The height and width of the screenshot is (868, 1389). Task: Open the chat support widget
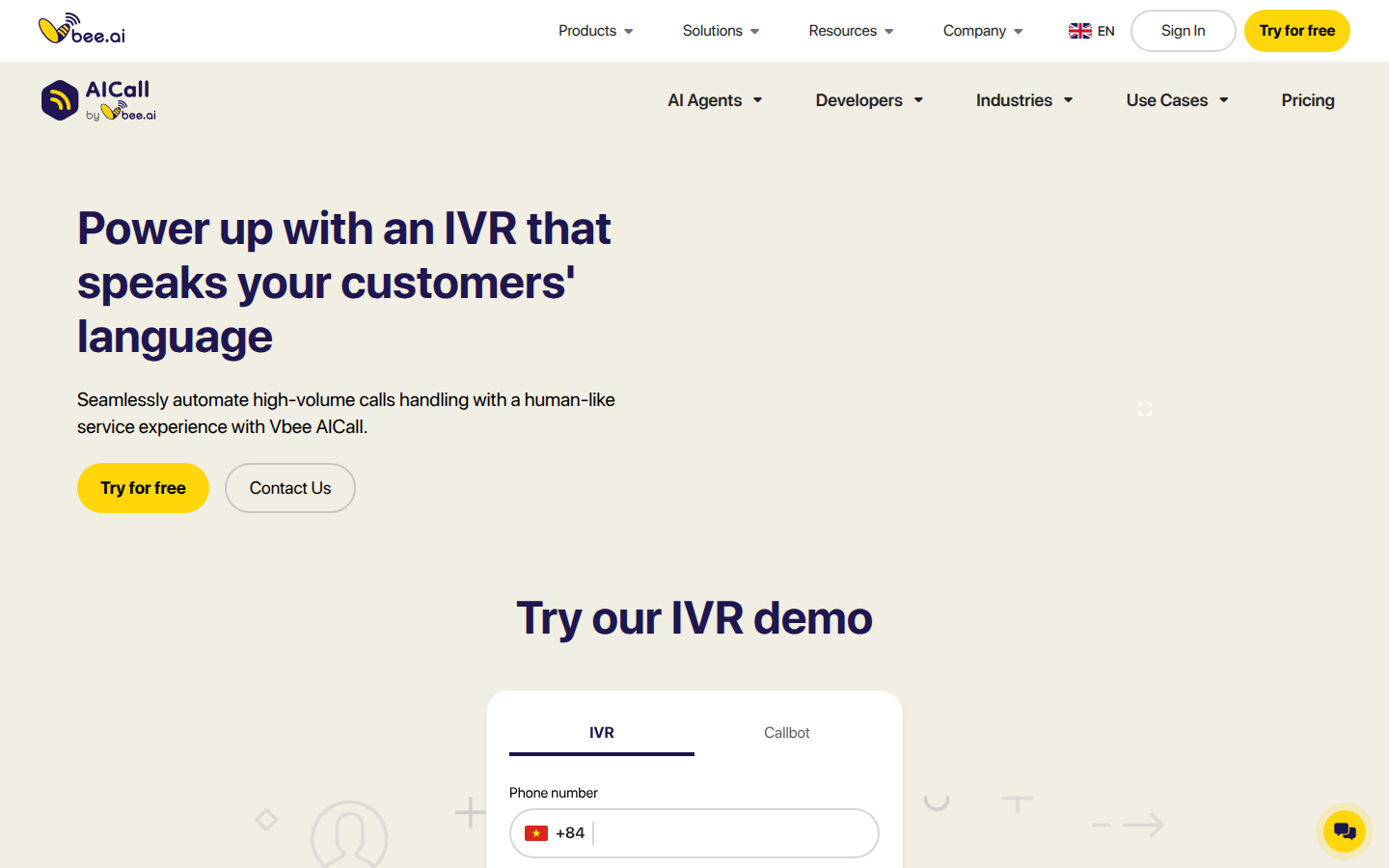pos(1344,829)
